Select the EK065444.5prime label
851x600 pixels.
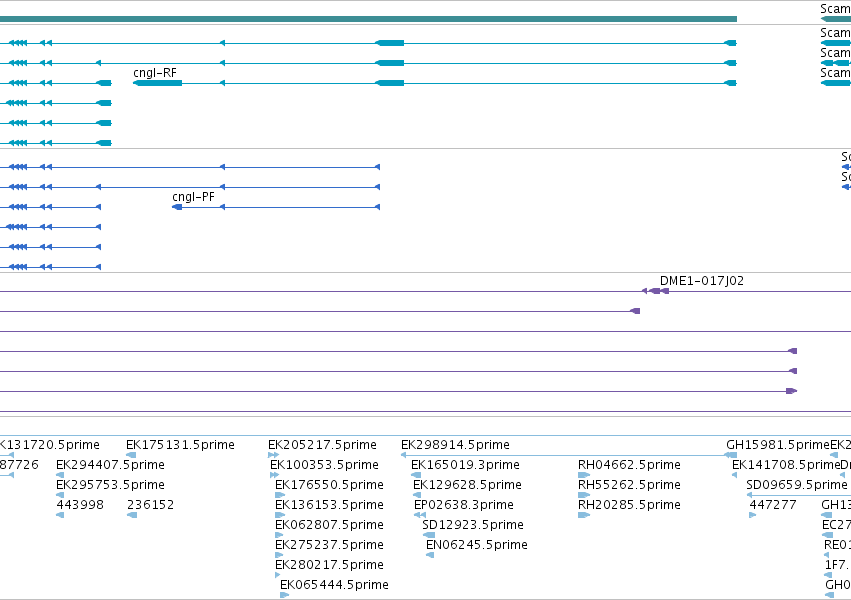coord(334,585)
